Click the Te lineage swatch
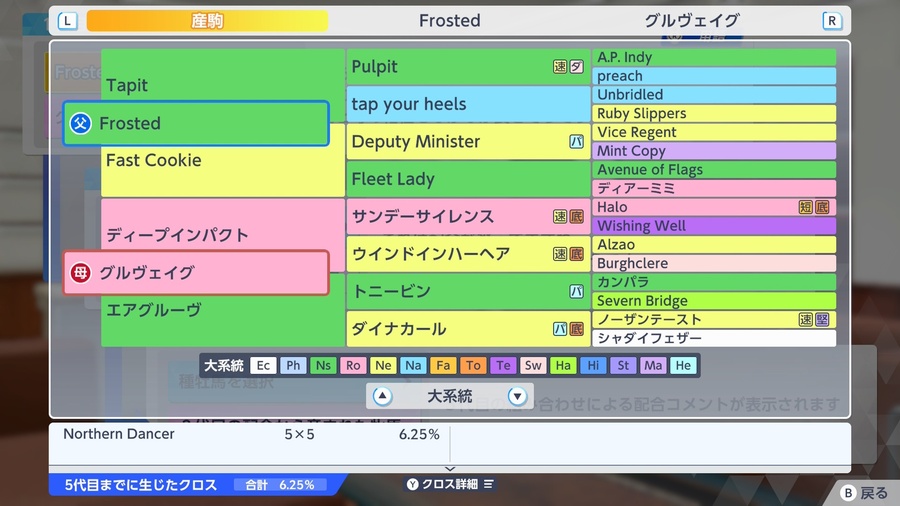 (503, 365)
